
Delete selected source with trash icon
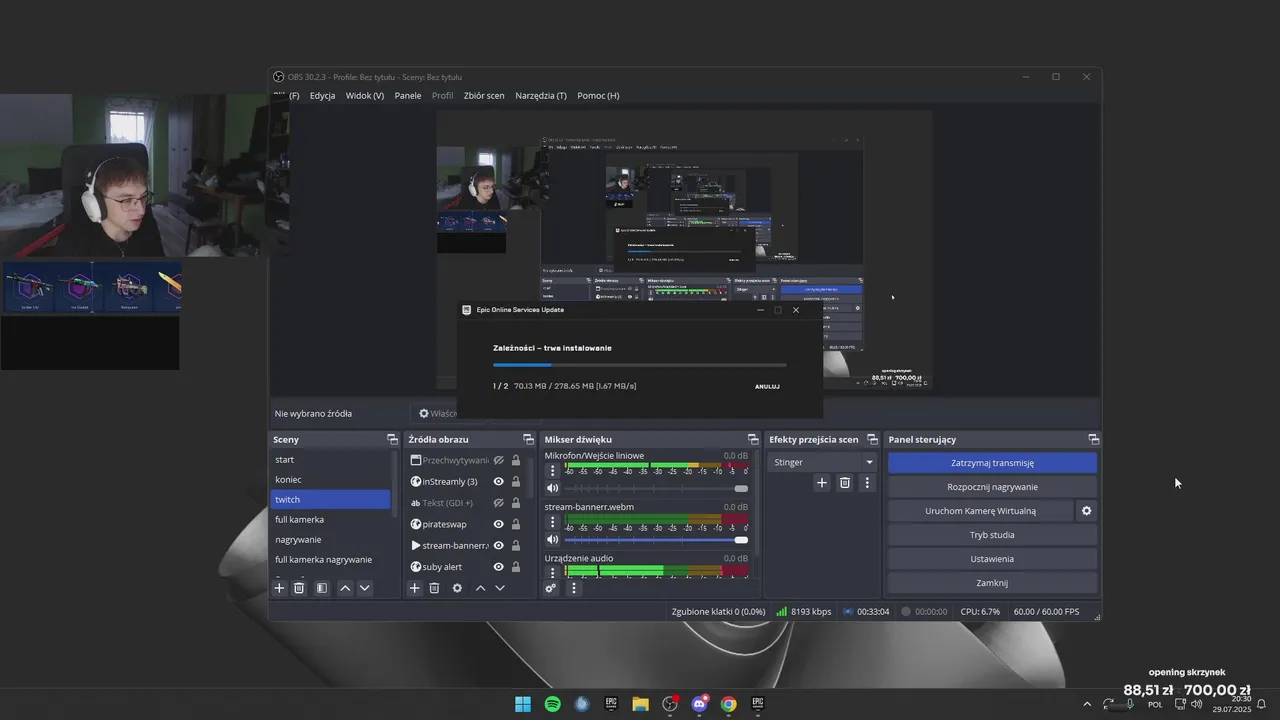(x=434, y=588)
